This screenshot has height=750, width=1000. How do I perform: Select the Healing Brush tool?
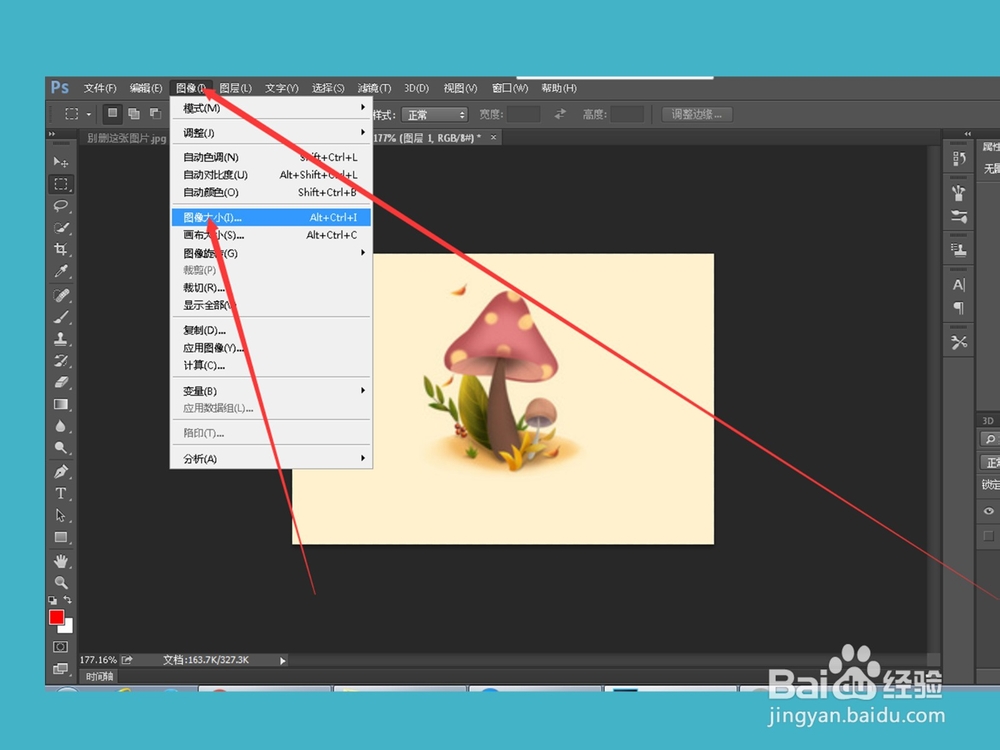[61, 295]
